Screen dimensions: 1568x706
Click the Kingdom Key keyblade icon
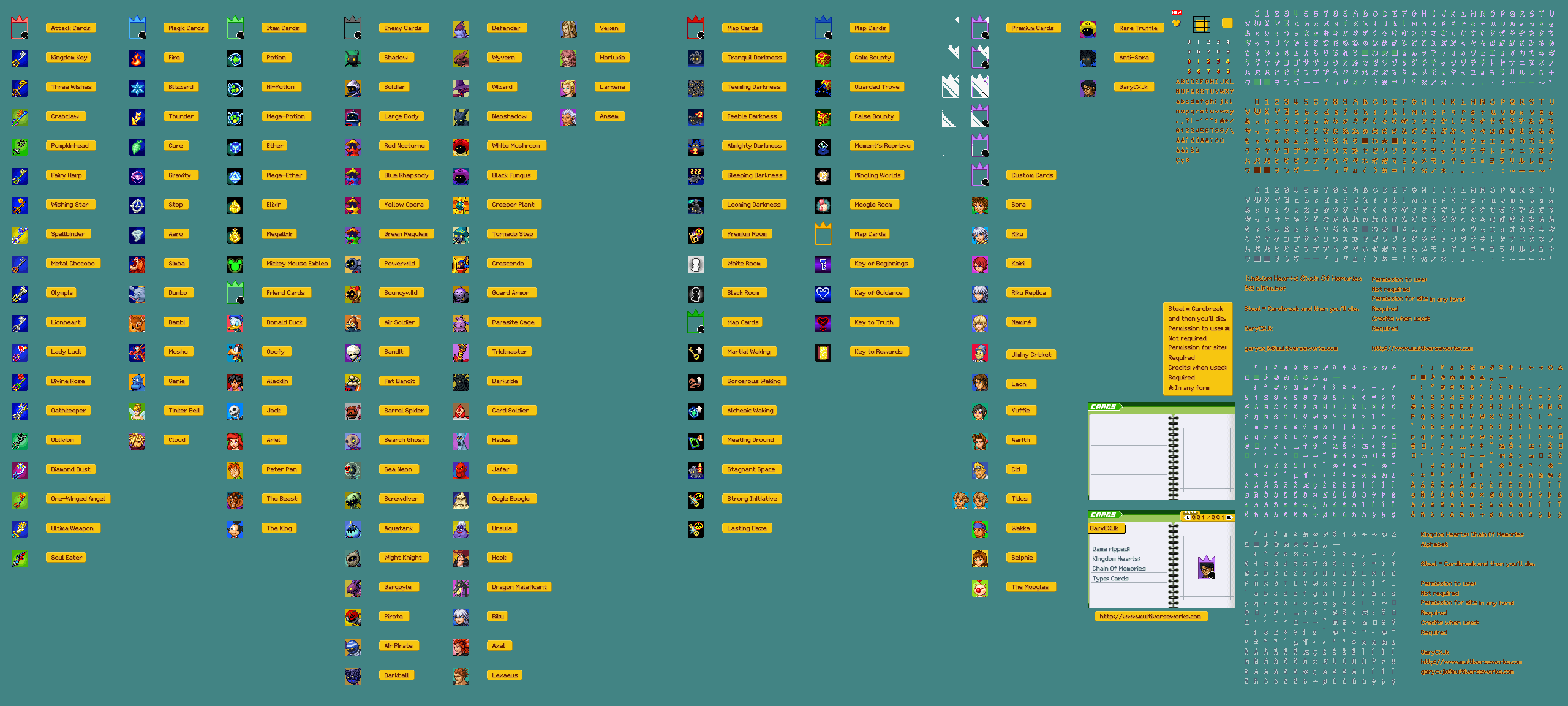(20, 58)
